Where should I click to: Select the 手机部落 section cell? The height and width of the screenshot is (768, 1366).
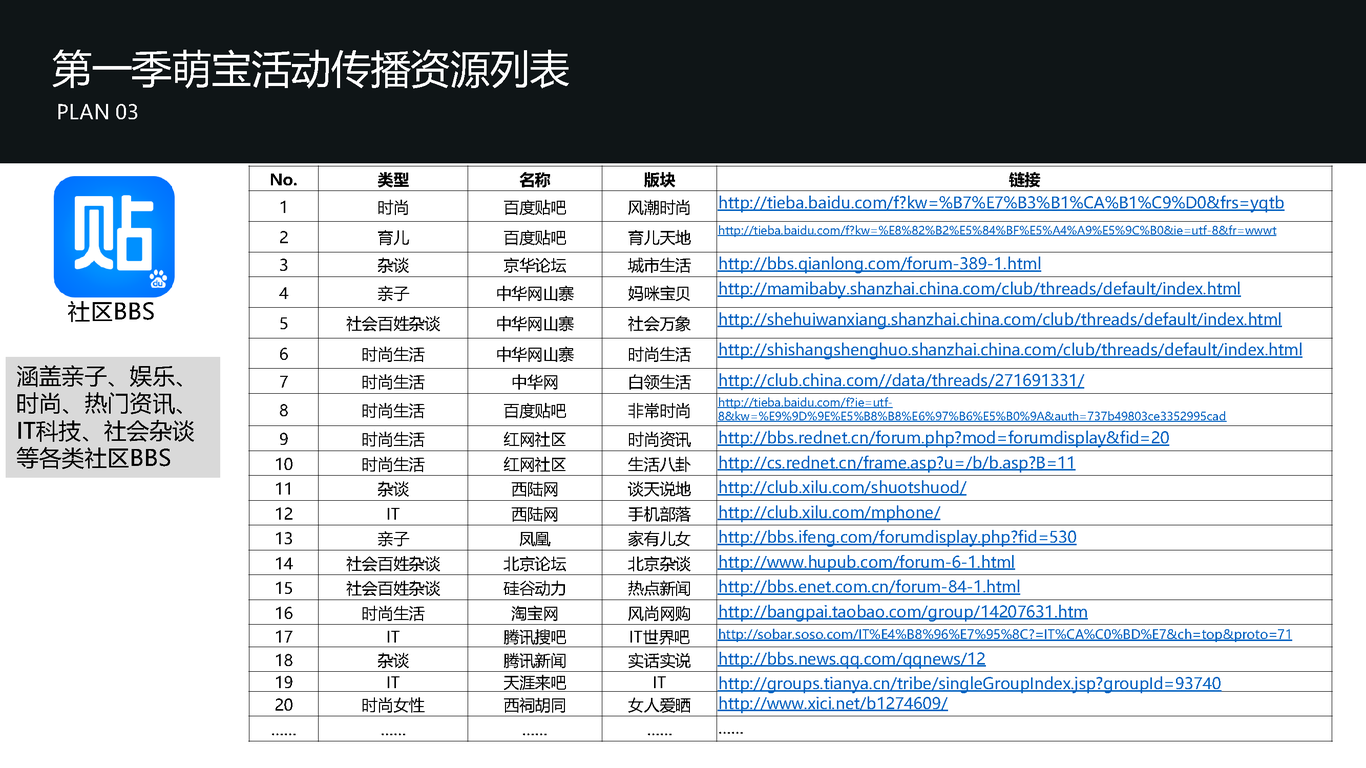pos(659,514)
